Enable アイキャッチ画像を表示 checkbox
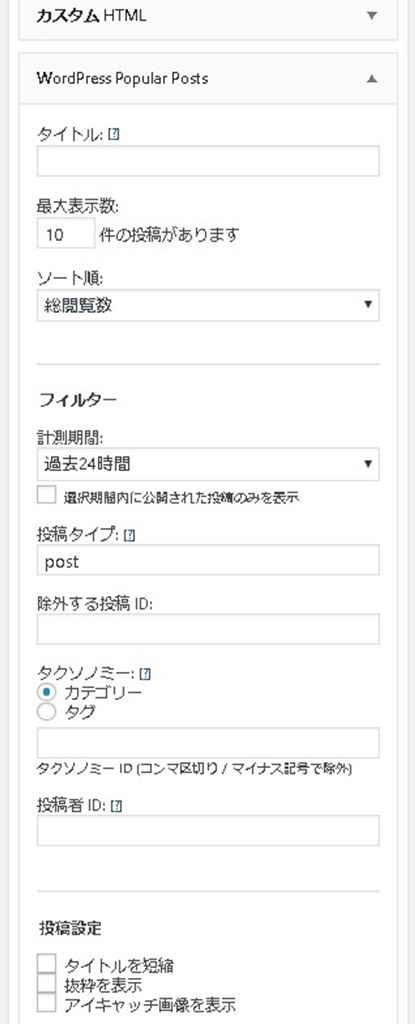Screen dimensions: 415x1024 tap(46, 1003)
